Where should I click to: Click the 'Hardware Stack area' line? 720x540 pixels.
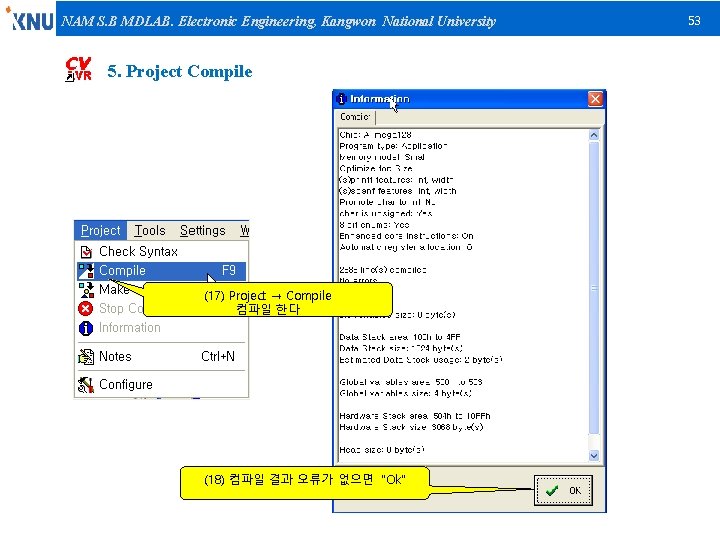pos(415,416)
